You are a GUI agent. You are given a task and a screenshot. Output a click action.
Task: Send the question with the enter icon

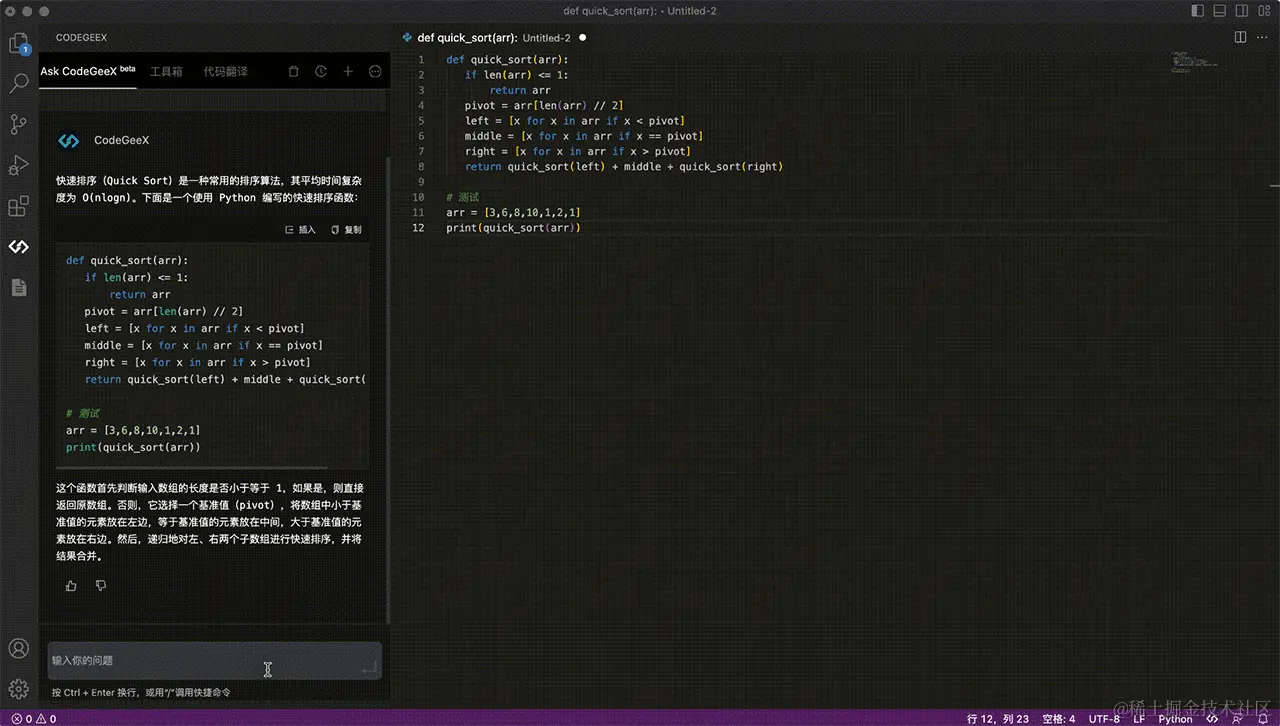tap(370, 666)
